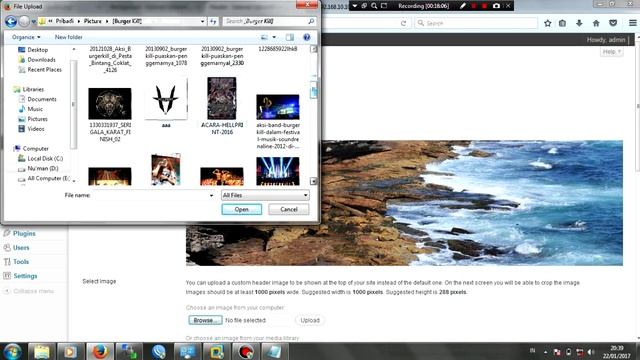This screenshot has width=640, height=360.
Task: Open the recent locations dropdown by the Forward button
Action: click(33, 22)
